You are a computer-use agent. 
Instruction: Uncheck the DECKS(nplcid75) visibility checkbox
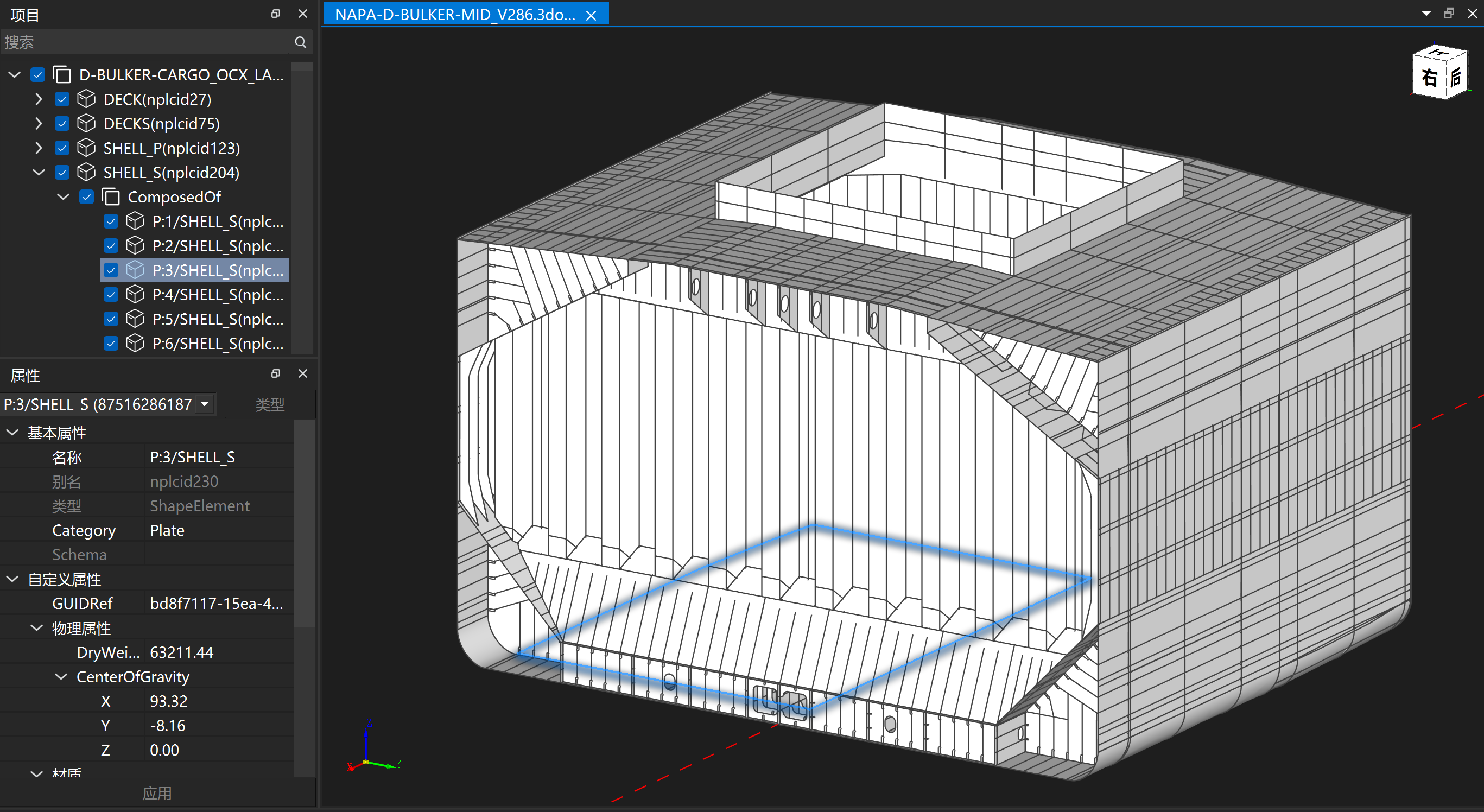pos(62,124)
